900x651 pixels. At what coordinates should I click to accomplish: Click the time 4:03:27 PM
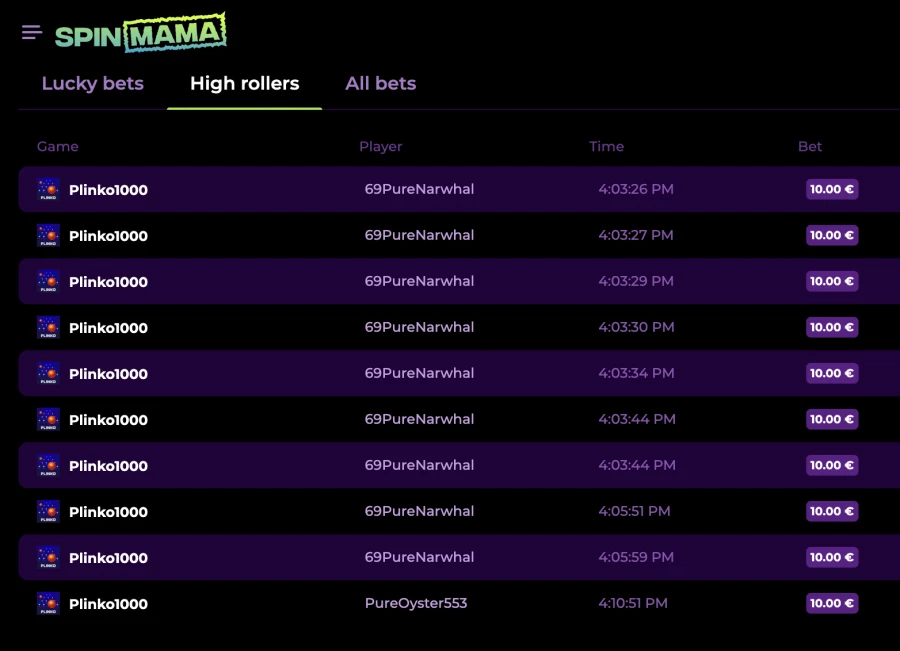(x=636, y=235)
